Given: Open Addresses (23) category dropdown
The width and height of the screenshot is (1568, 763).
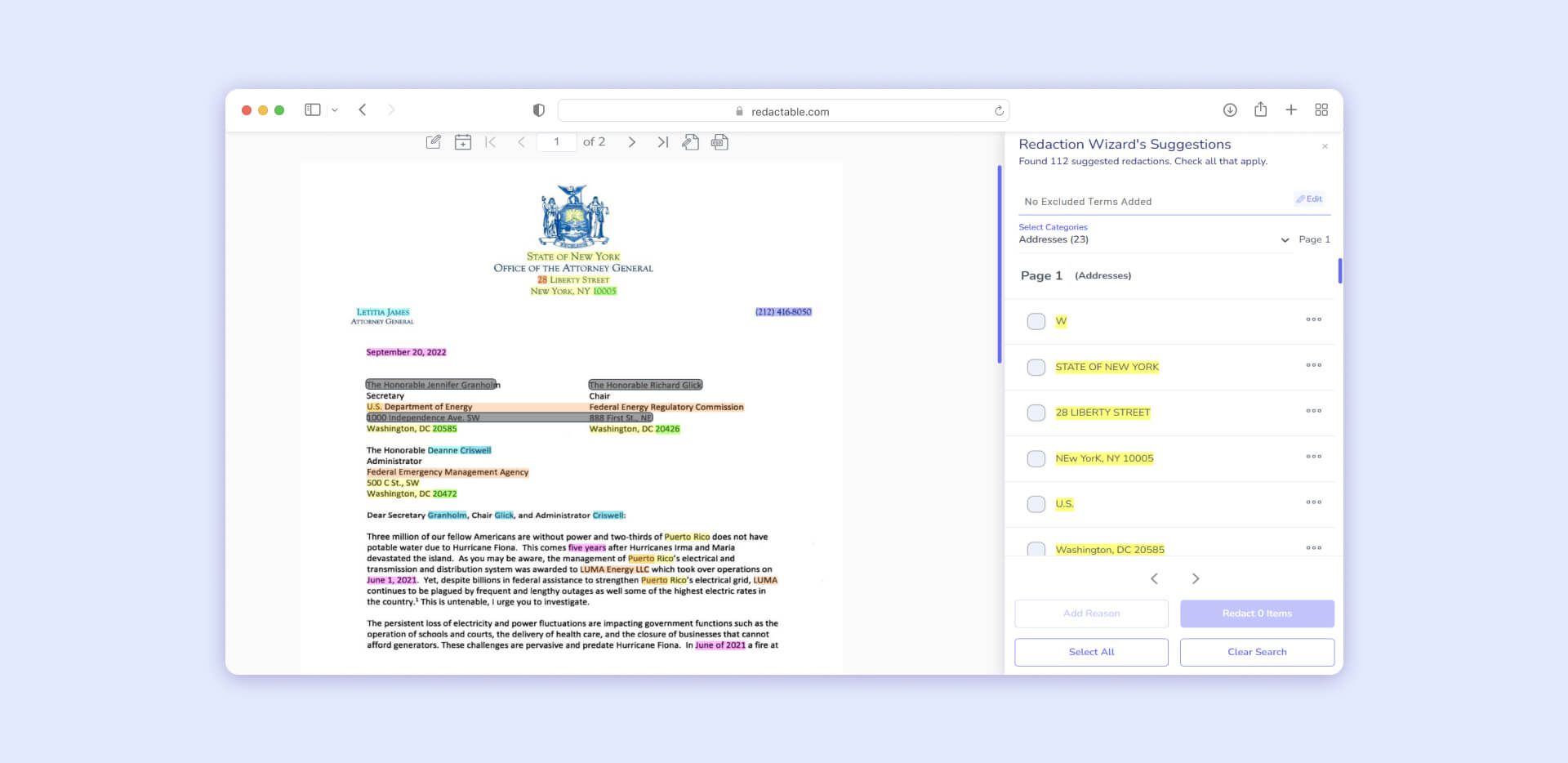Looking at the screenshot, I should tap(1154, 239).
